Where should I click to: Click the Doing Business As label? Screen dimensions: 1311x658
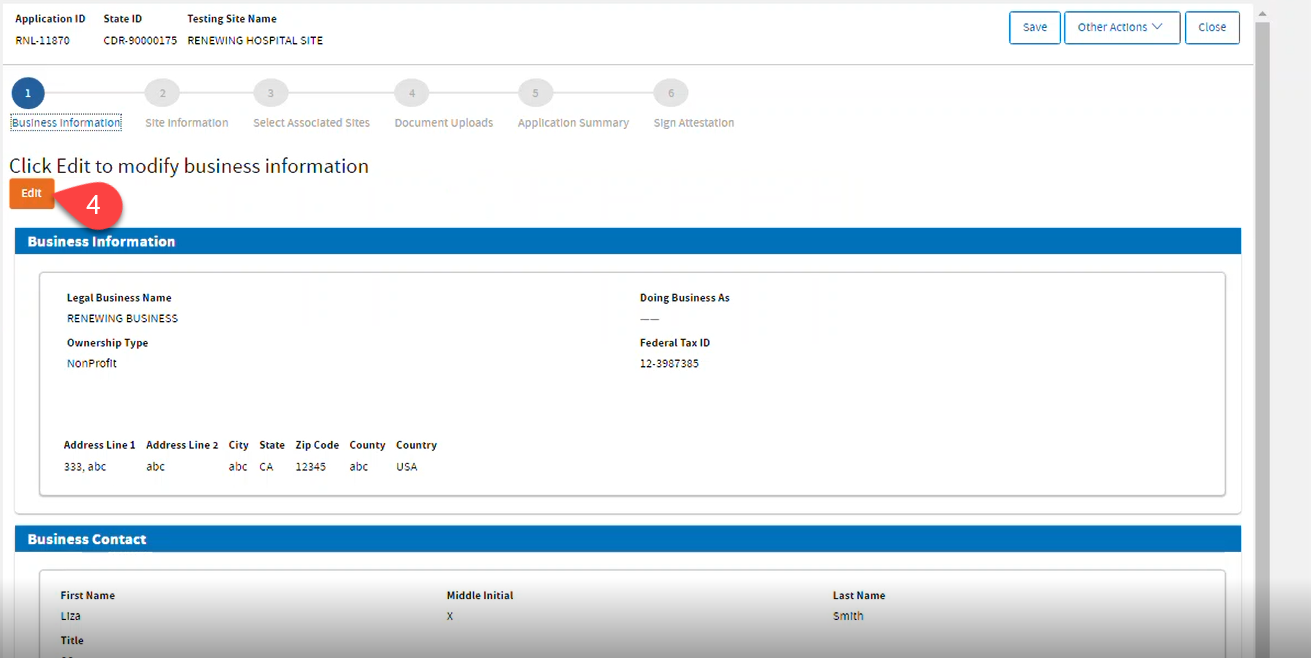coord(685,298)
